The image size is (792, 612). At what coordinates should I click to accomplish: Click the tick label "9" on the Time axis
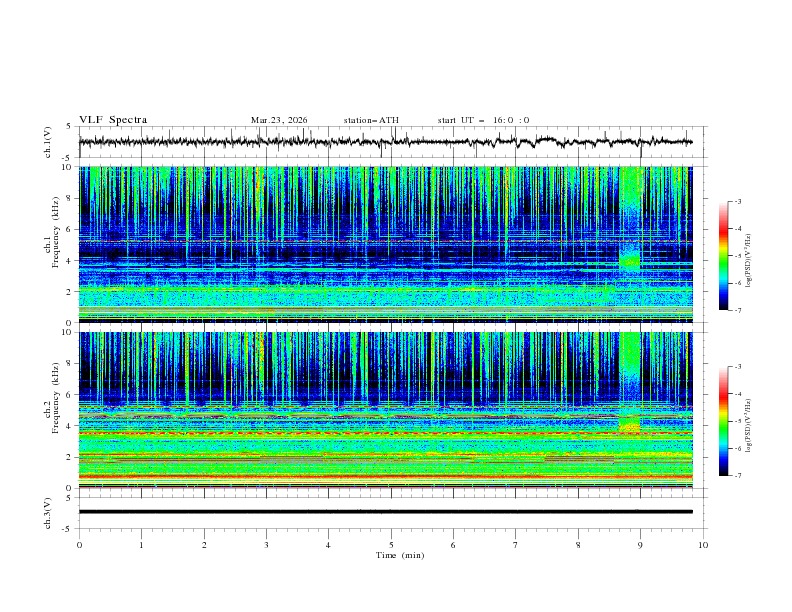point(640,545)
